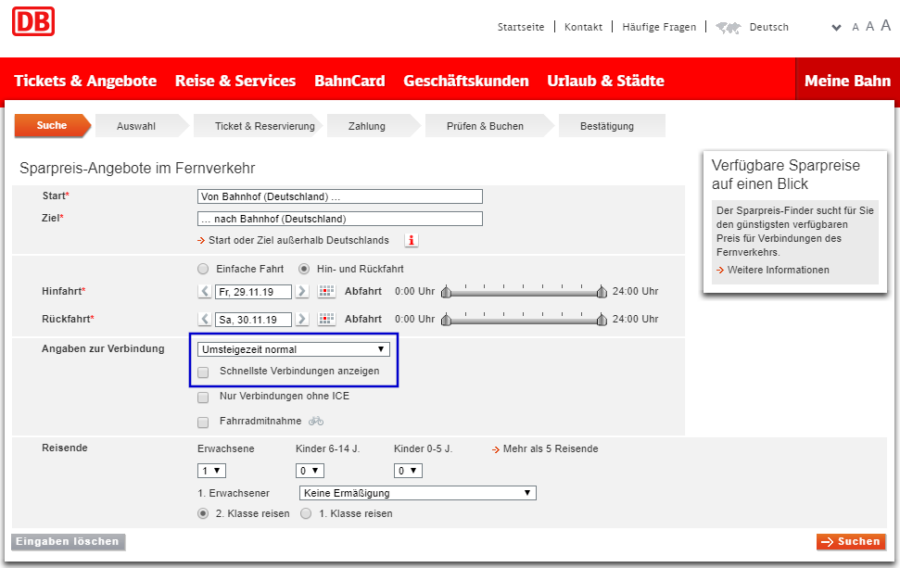Click Rückfahrt slider left handle at 0:00
The width and height of the screenshot is (900, 568).
coord(446,320)
